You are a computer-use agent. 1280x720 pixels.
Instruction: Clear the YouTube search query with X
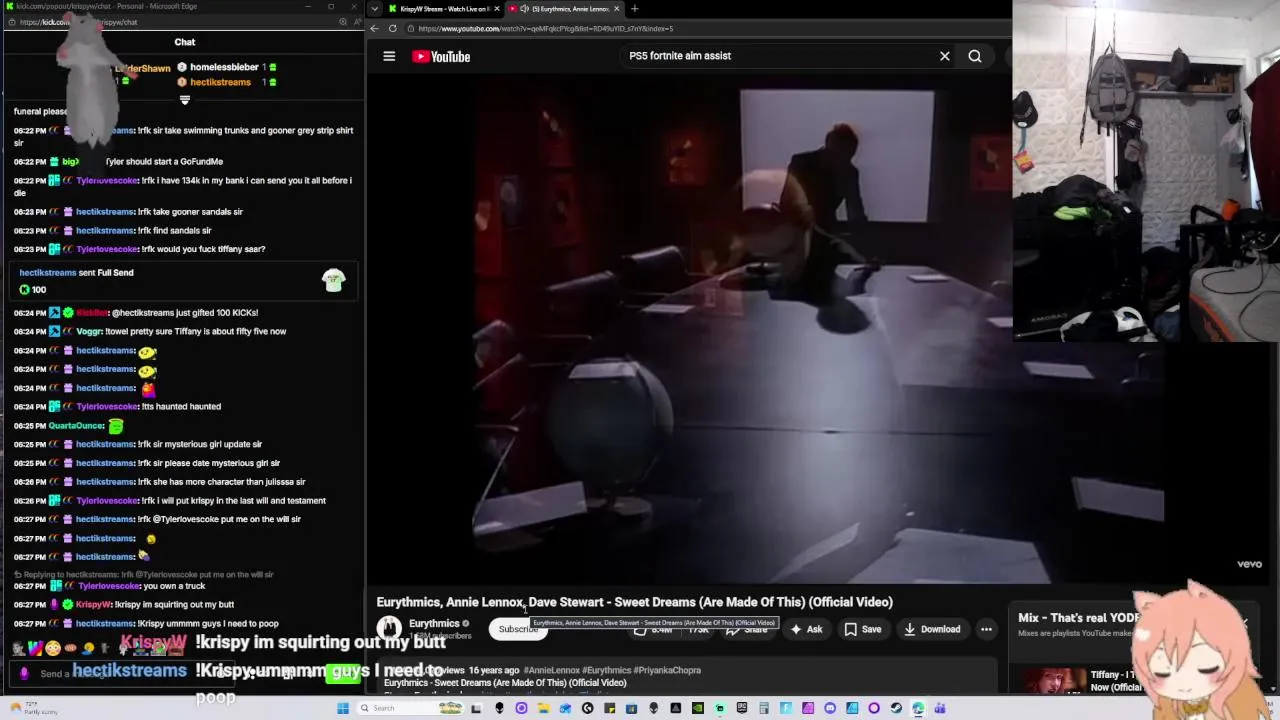click(944, 56)
